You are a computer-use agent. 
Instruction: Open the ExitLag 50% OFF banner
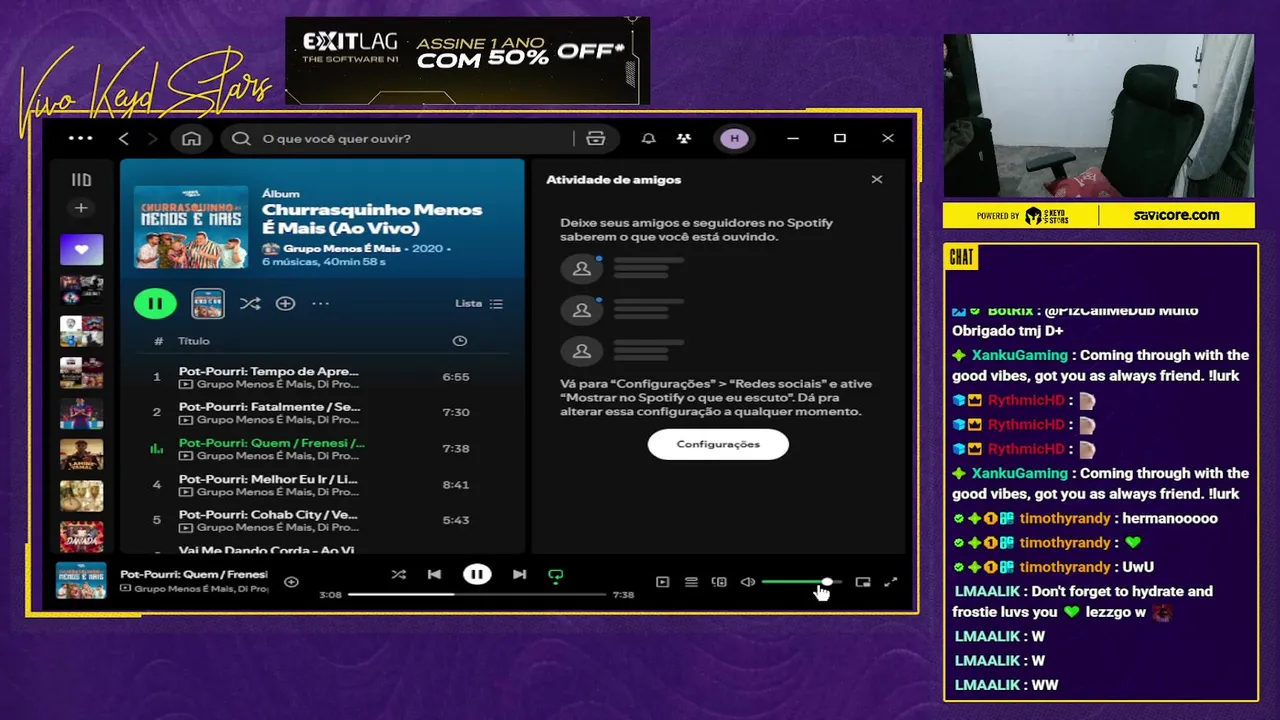[x=467, y=60]
